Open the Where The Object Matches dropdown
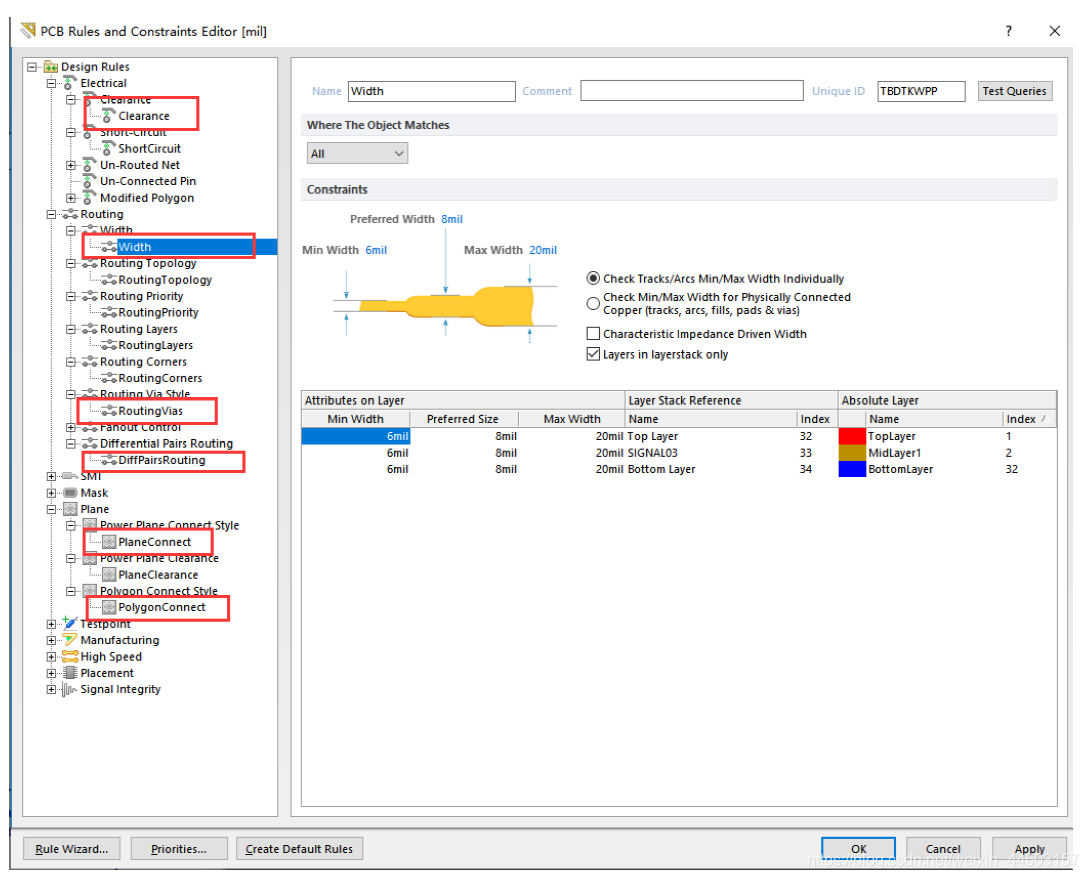Image resolution: width=1089 pixels, height=879 pixels. [357, 154]
